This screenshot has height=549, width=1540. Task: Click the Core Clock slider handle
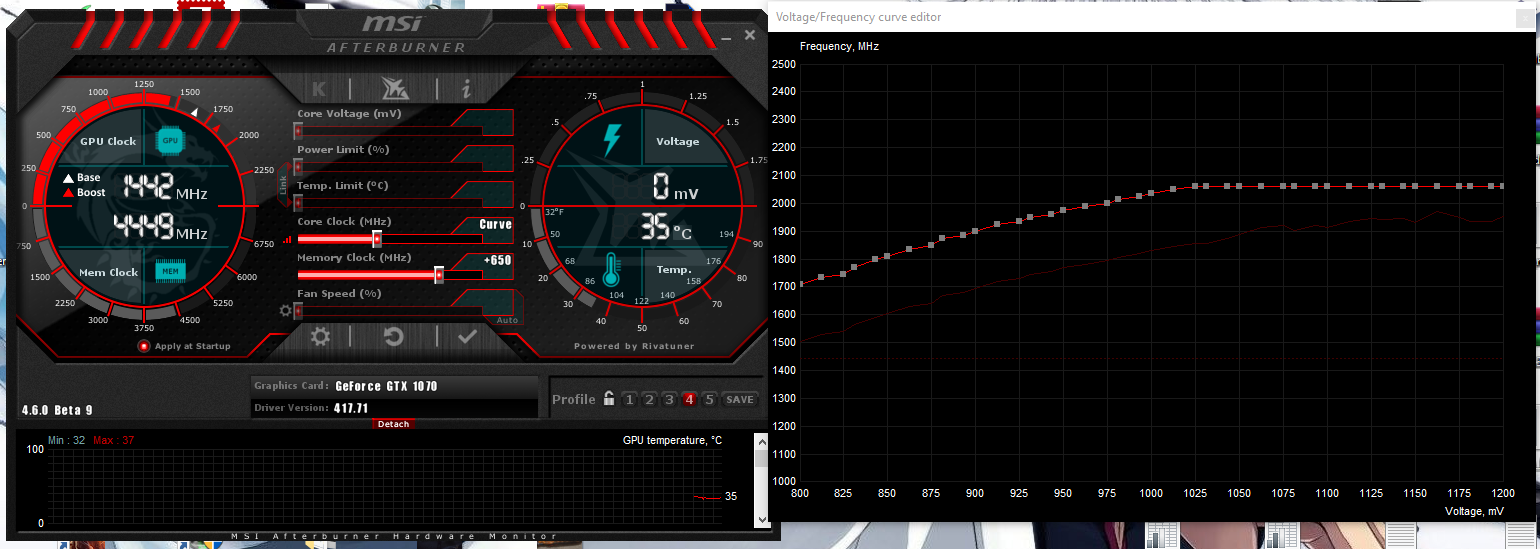click(x=377, y=239)
